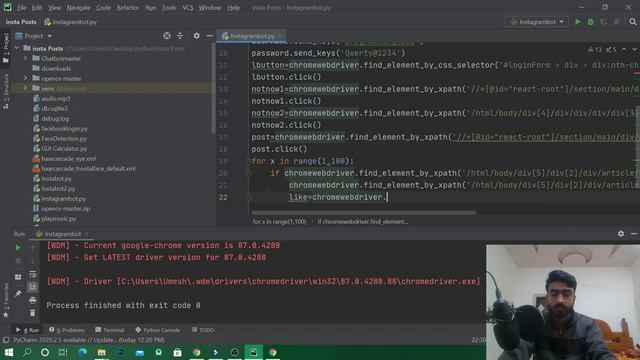The height and width of the screenshot is (360, 640).
Task: Click the warnings count indicator in editor
Action: click(595, 49)
